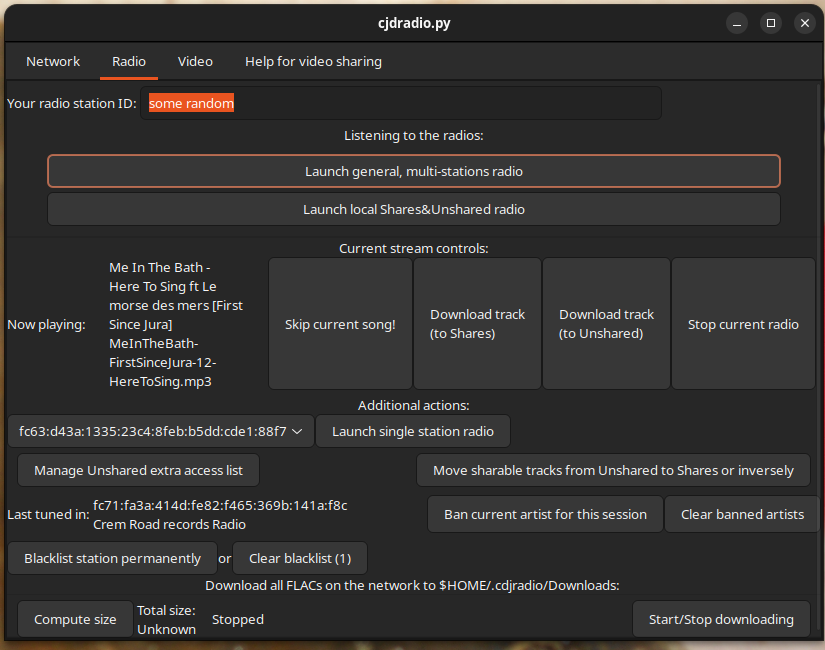Launch general, multi-stations radio
The height and width of the screenshot is (650, 825).
(x=413, y=171)
